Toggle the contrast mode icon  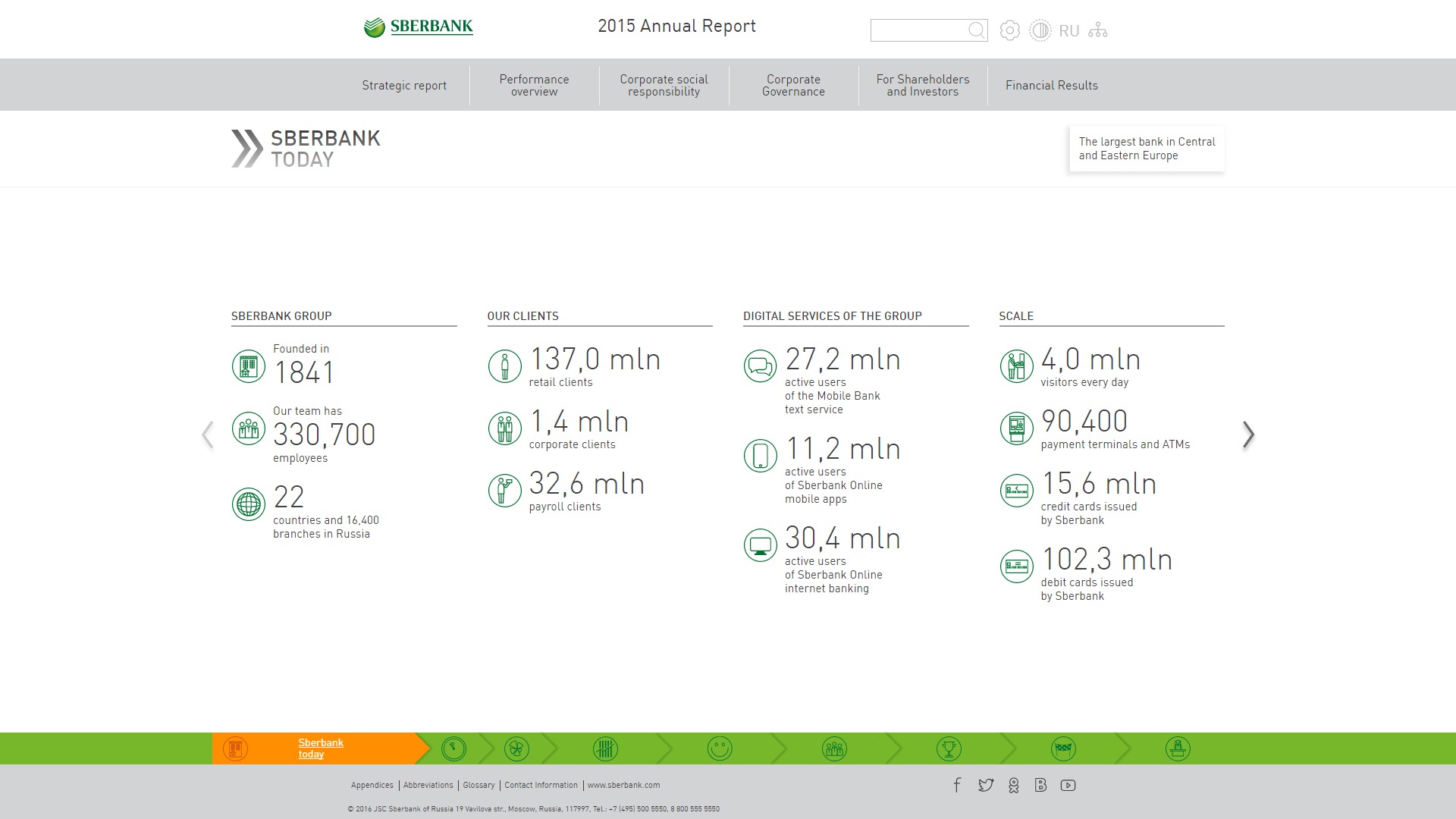[1040, 30]
